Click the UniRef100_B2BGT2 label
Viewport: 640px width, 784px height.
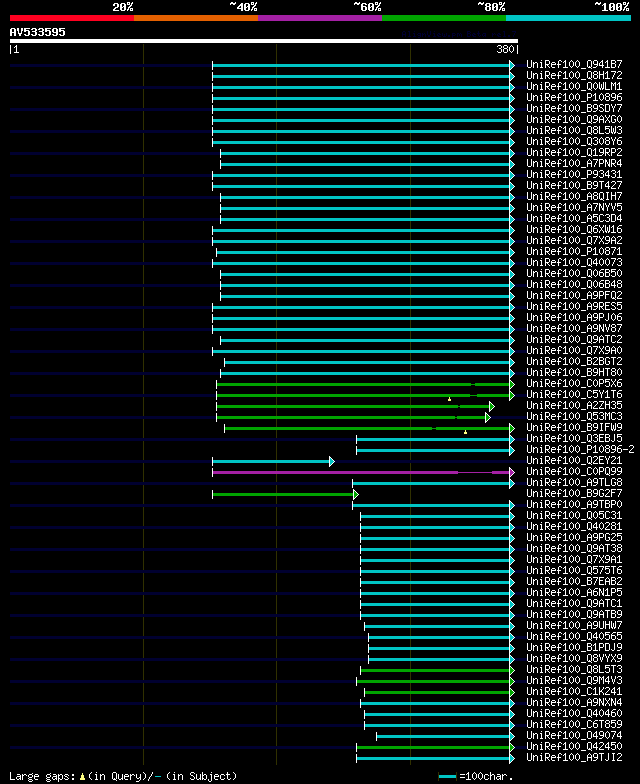(x=574, y=362)
